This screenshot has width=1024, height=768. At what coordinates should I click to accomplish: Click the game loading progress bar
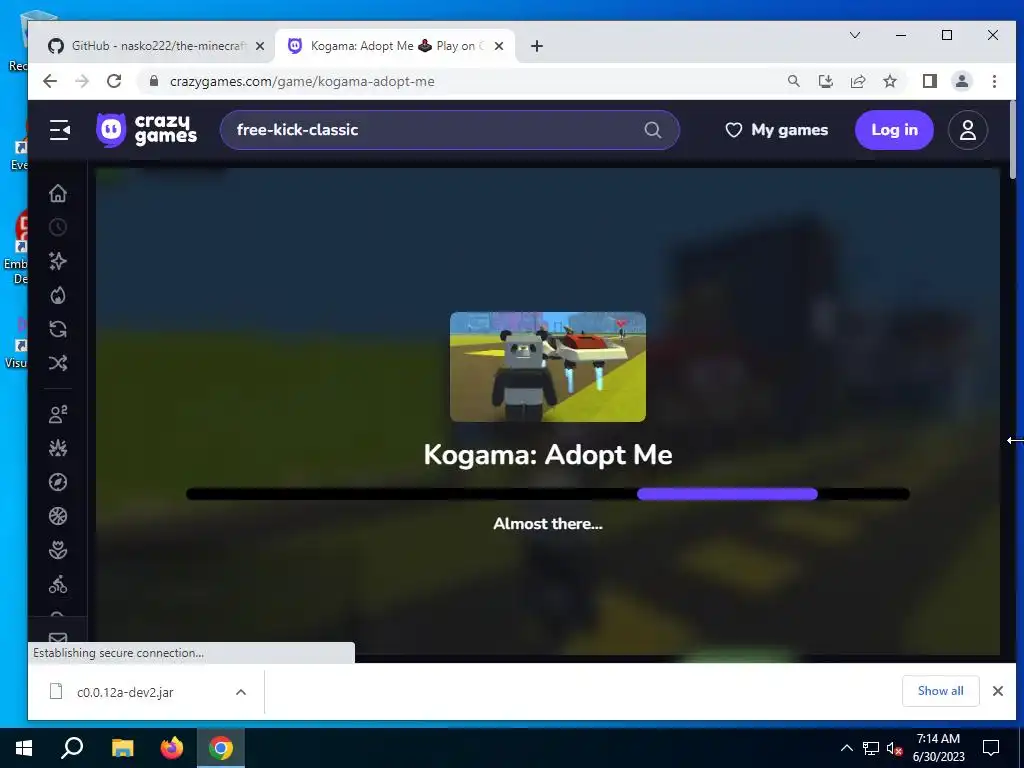point(548,494)
